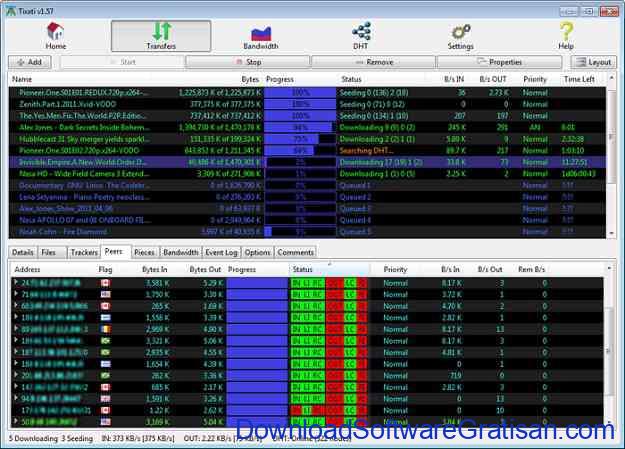
Task: Click the Layout button
Action: 594,62
